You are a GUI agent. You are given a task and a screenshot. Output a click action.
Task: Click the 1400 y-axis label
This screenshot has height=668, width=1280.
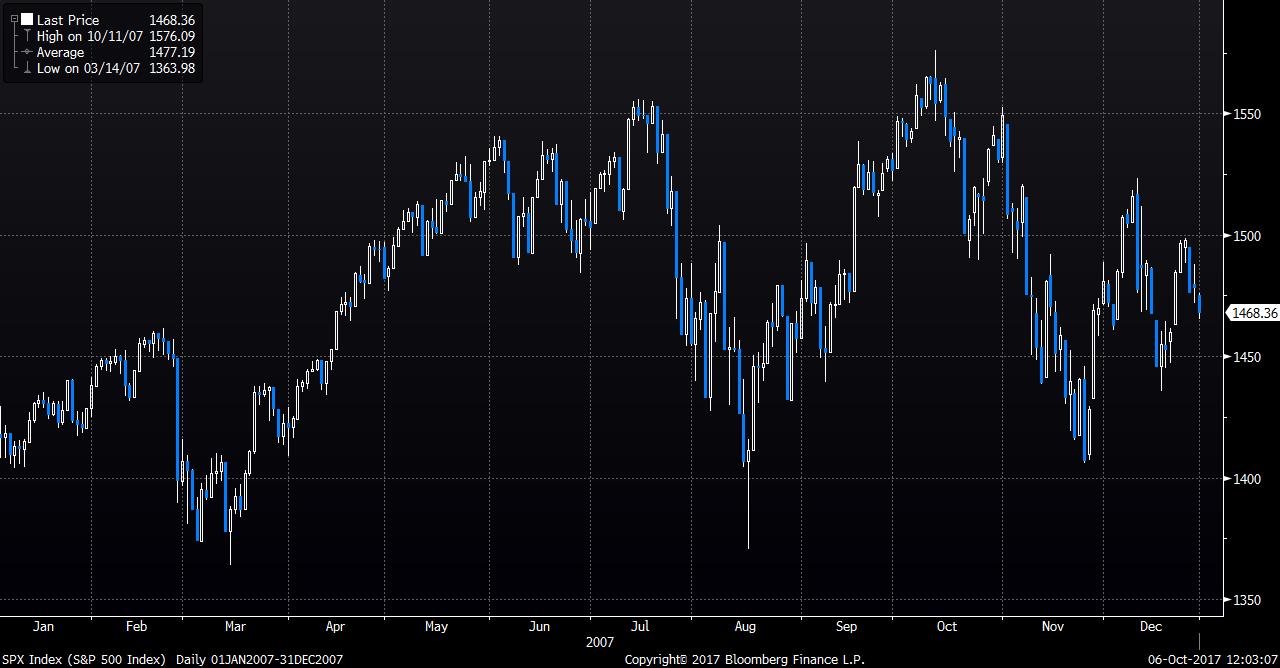[1245, 479]
